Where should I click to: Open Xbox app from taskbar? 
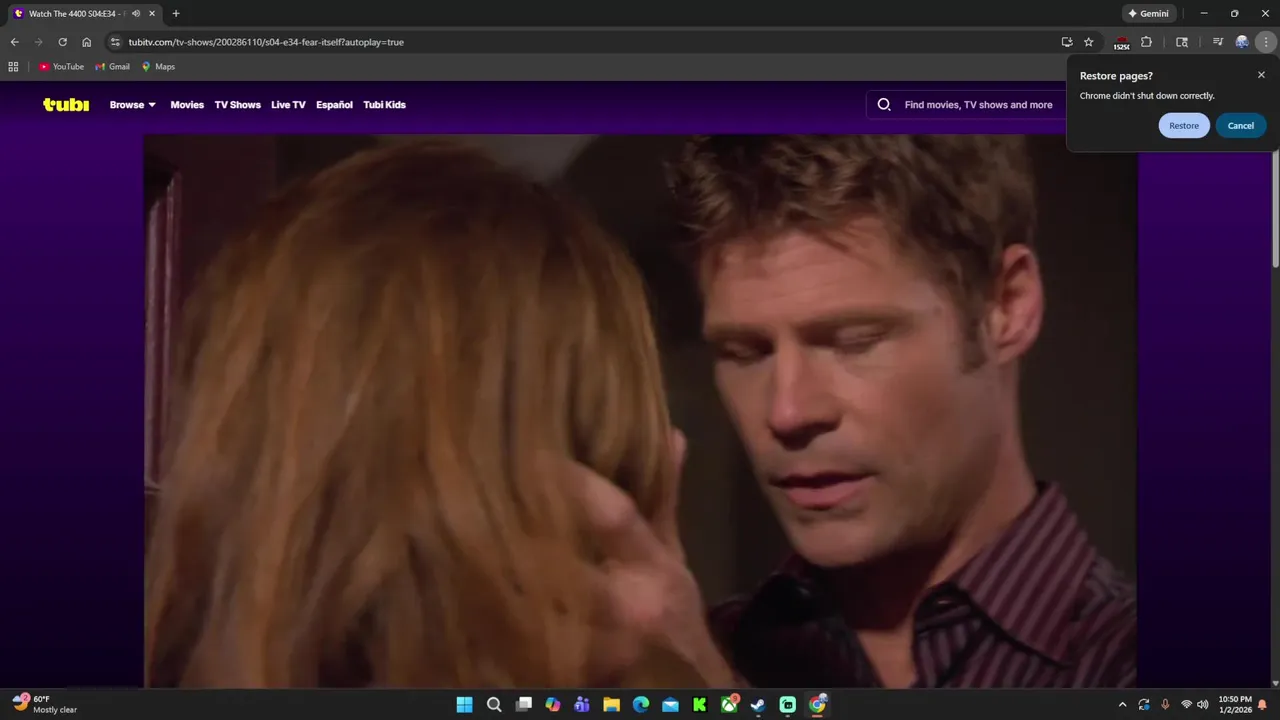[729, 705]
